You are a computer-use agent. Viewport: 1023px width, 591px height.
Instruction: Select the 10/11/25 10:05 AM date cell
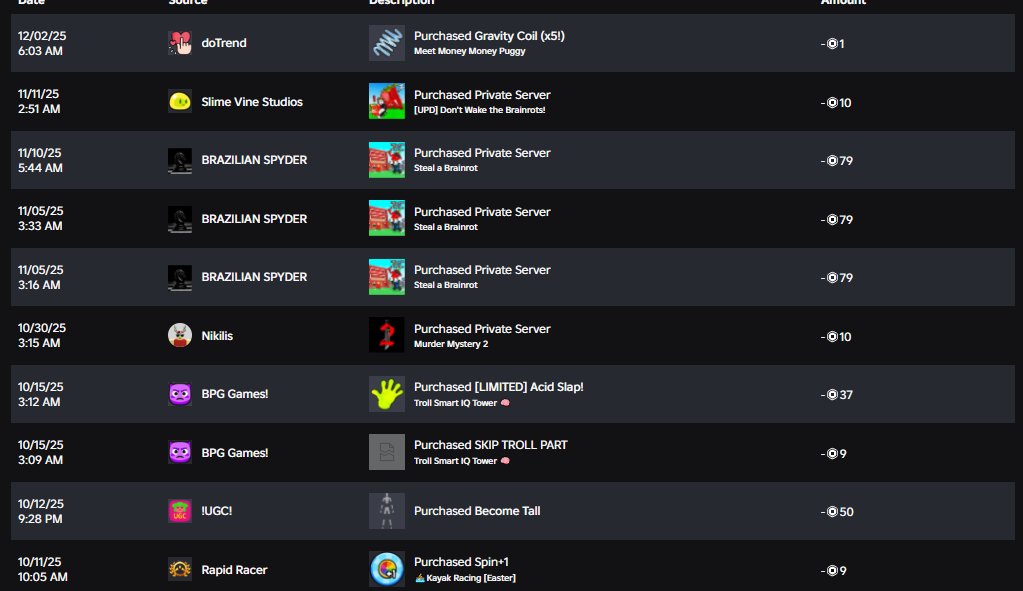tap(42, 569)
